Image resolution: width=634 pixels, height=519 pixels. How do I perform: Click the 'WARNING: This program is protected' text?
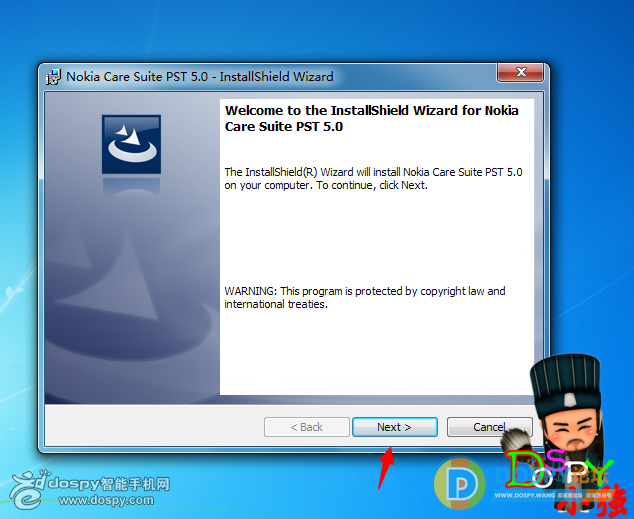[x=365, y=297]
